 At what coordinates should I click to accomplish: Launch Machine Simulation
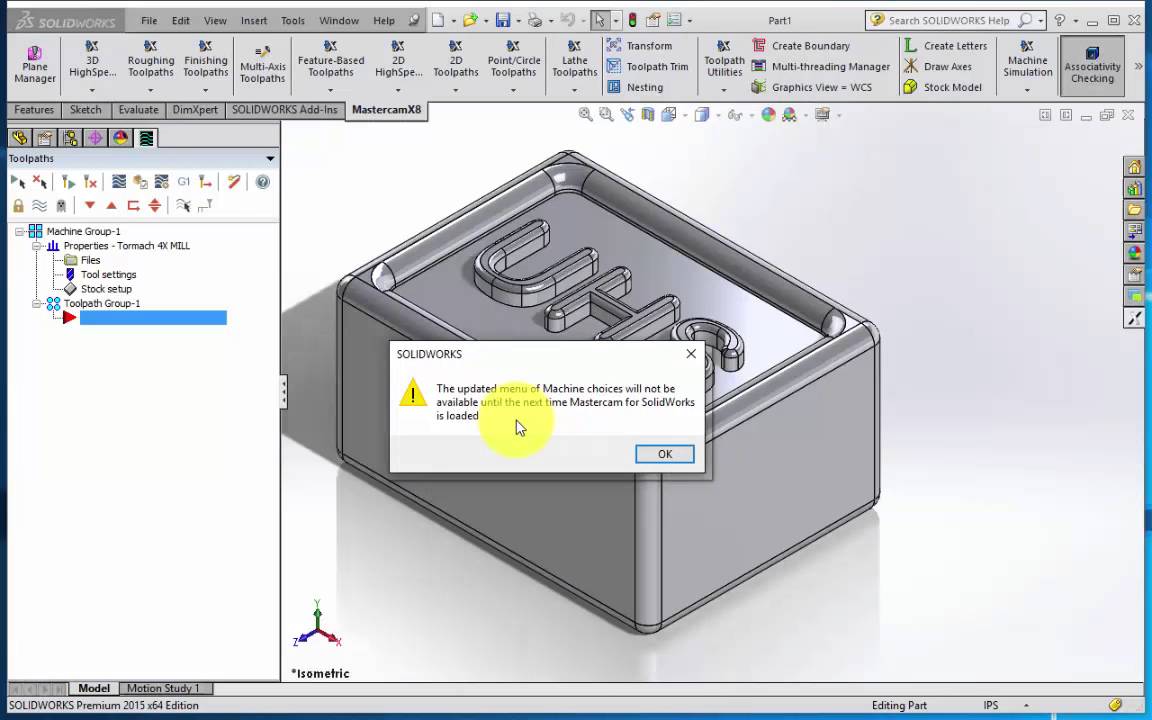(x=1027, y=62)
